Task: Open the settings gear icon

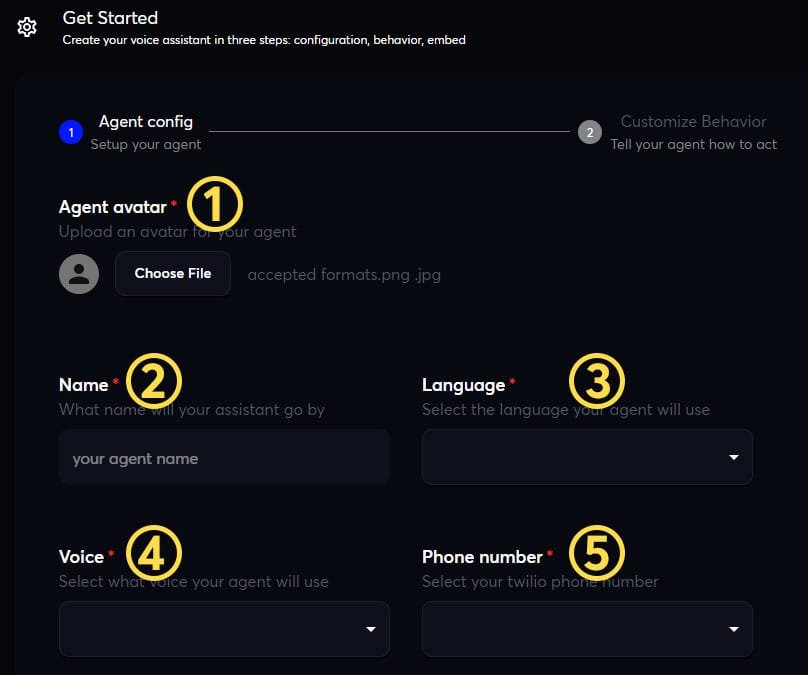Action: click(27, 27)
